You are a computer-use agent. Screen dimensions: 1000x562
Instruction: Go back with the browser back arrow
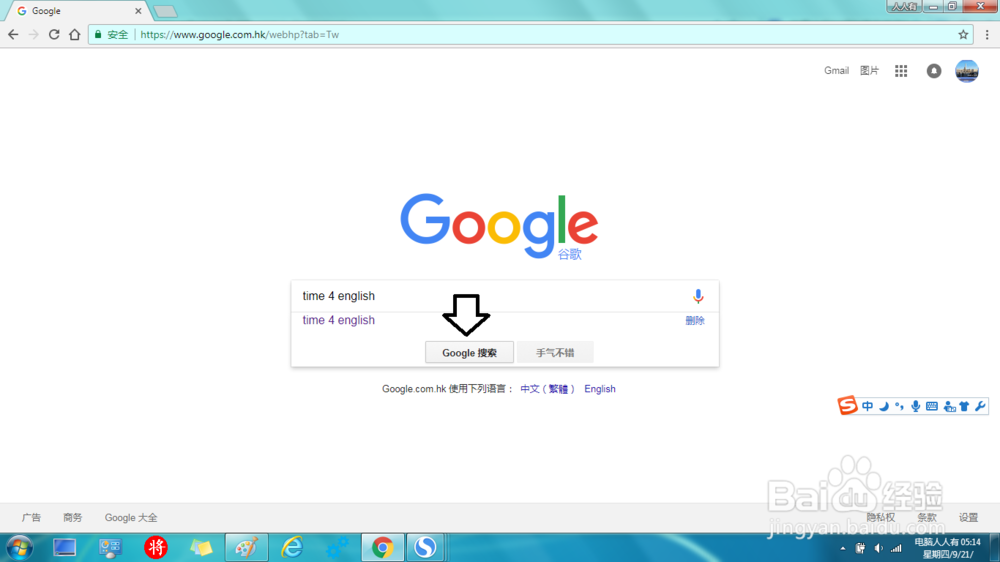pos(13,34)
